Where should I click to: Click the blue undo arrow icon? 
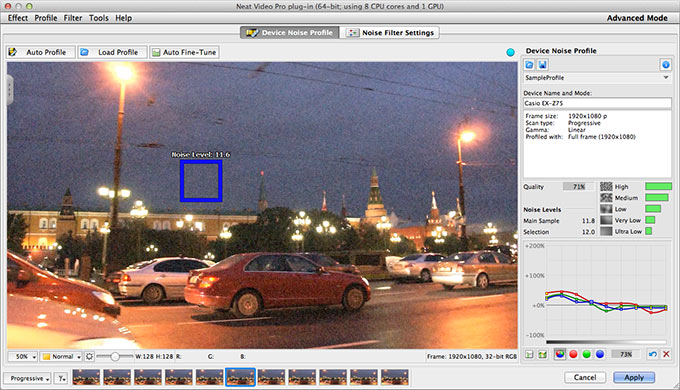653,354
